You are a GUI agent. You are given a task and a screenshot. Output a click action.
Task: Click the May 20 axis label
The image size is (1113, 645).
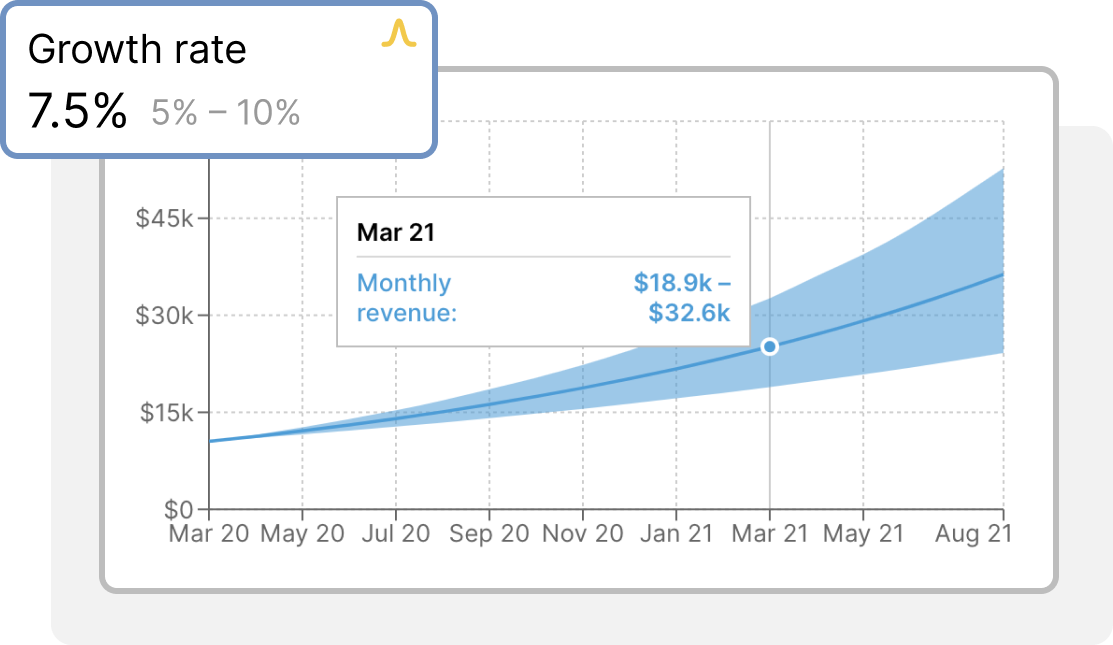click(301, 534)
